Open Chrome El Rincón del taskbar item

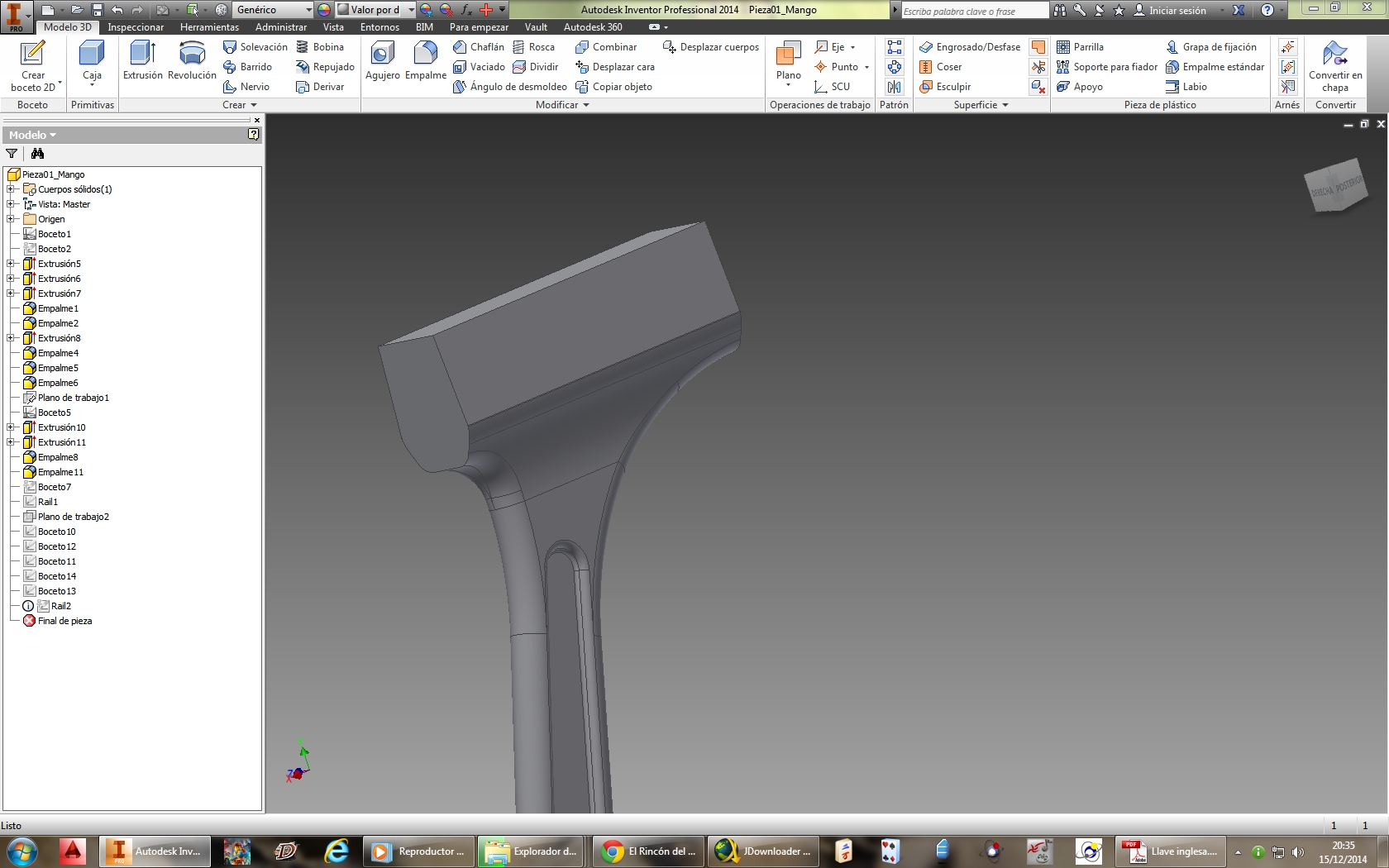649,851
